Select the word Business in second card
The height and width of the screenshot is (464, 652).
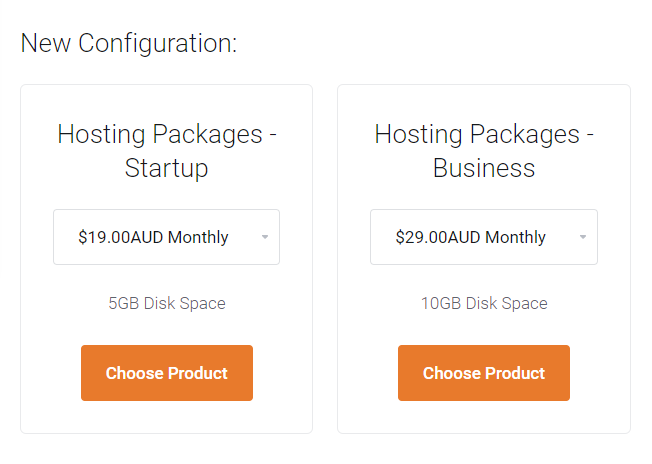(x=483, y=168)
